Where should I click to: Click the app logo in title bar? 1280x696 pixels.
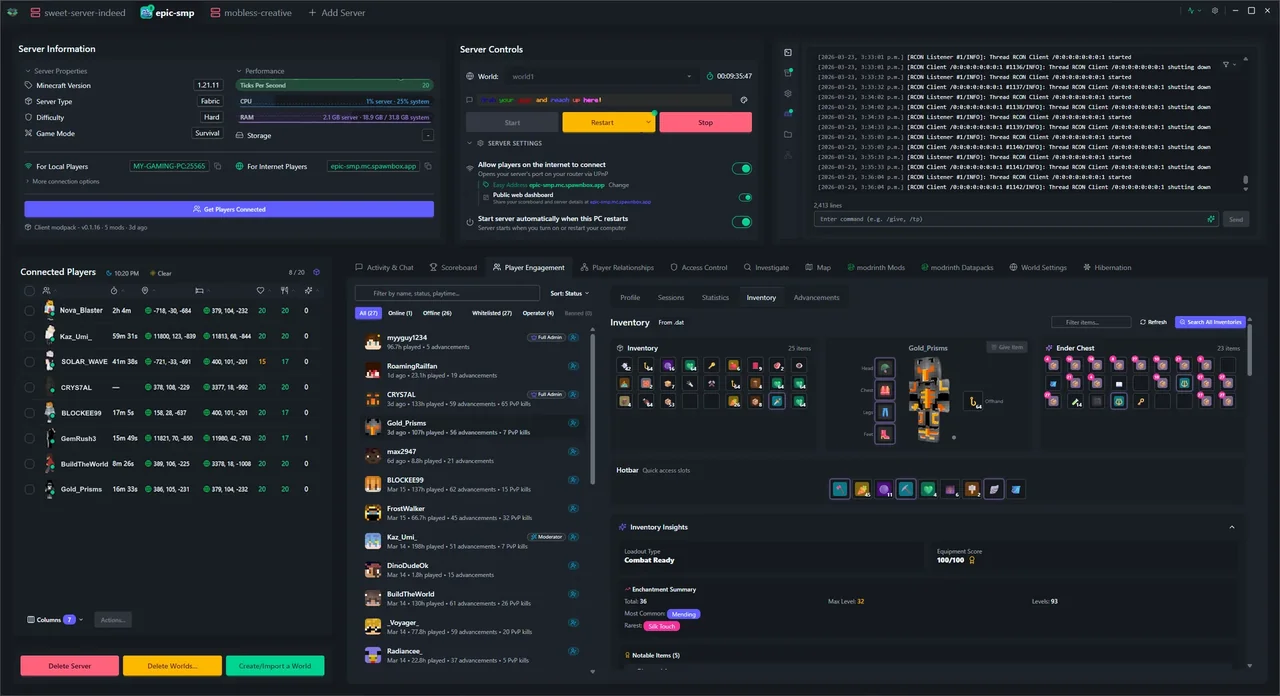point(12,12)
